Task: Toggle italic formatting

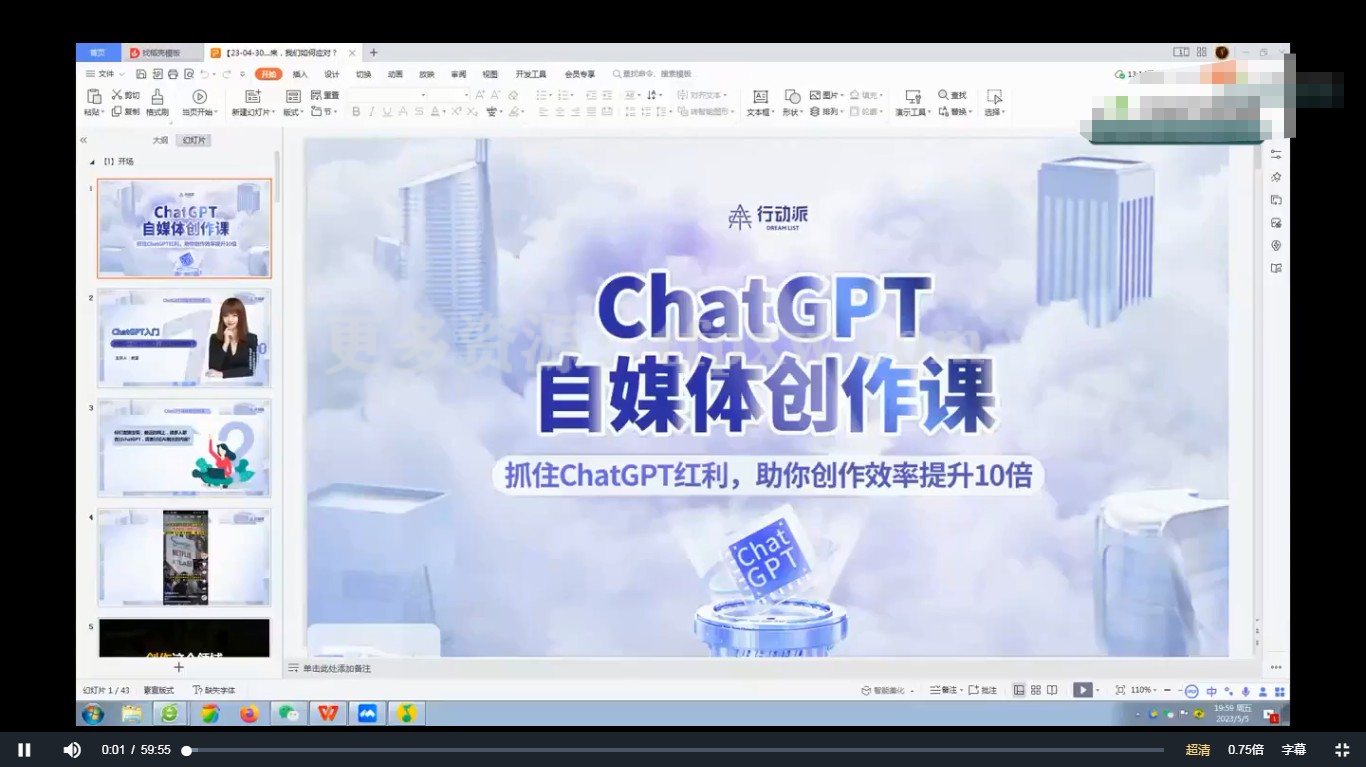Action: pos(369,112)
